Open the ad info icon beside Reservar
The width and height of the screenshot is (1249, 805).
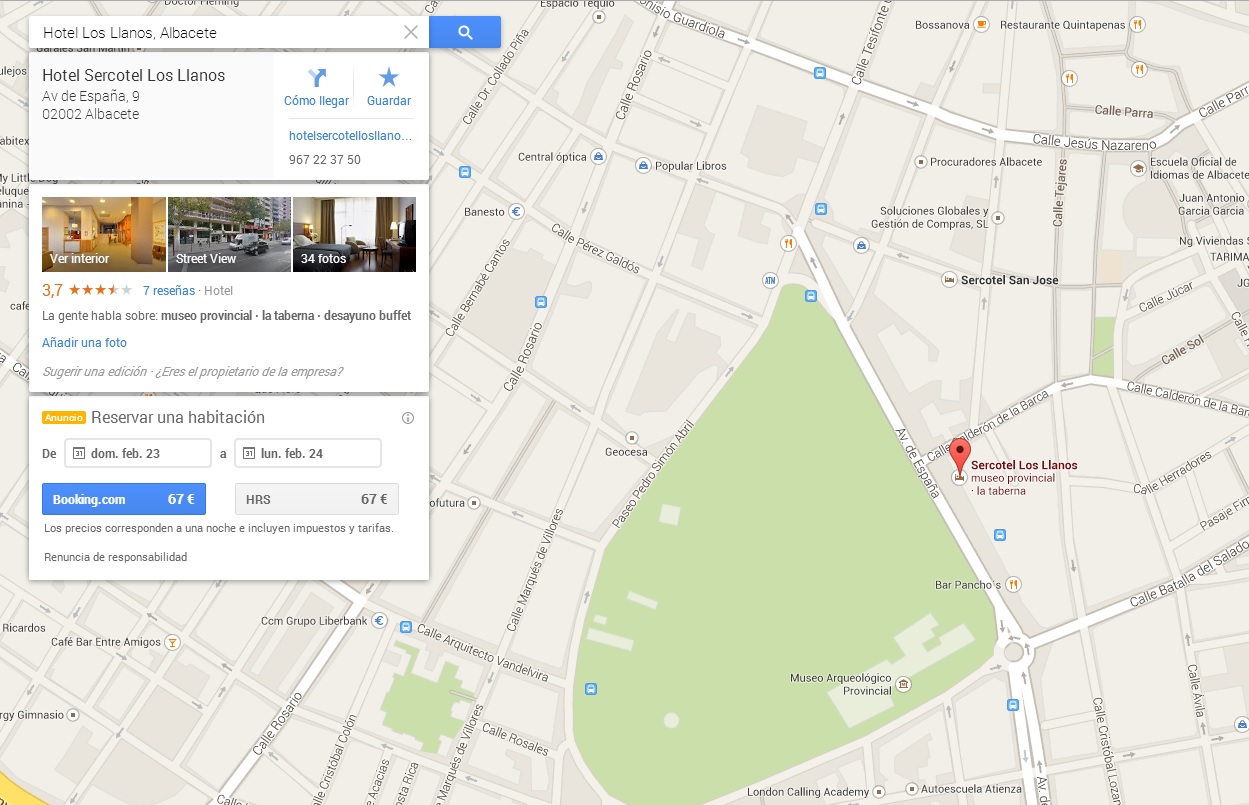408,418
